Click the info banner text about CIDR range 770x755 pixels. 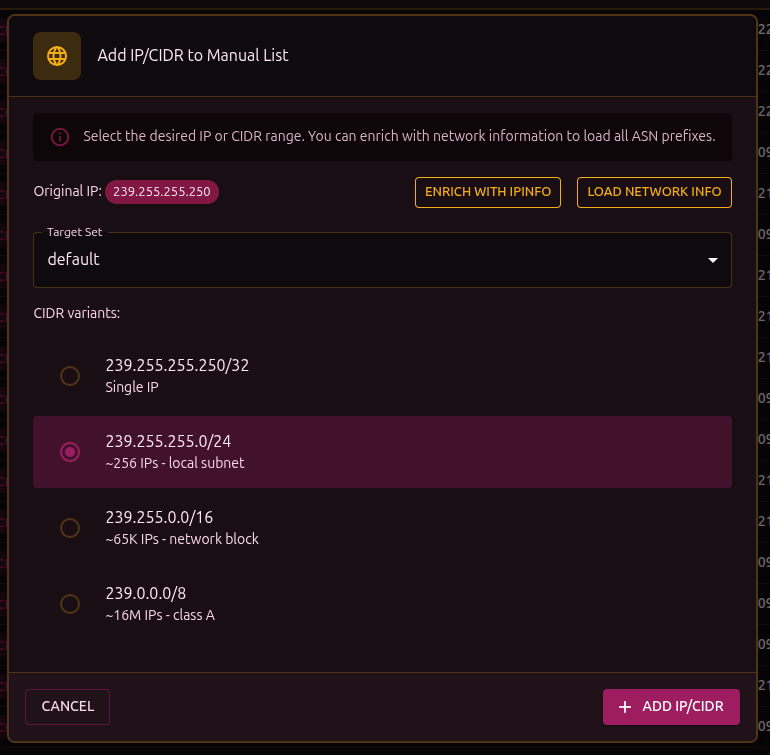click(399, 137)
